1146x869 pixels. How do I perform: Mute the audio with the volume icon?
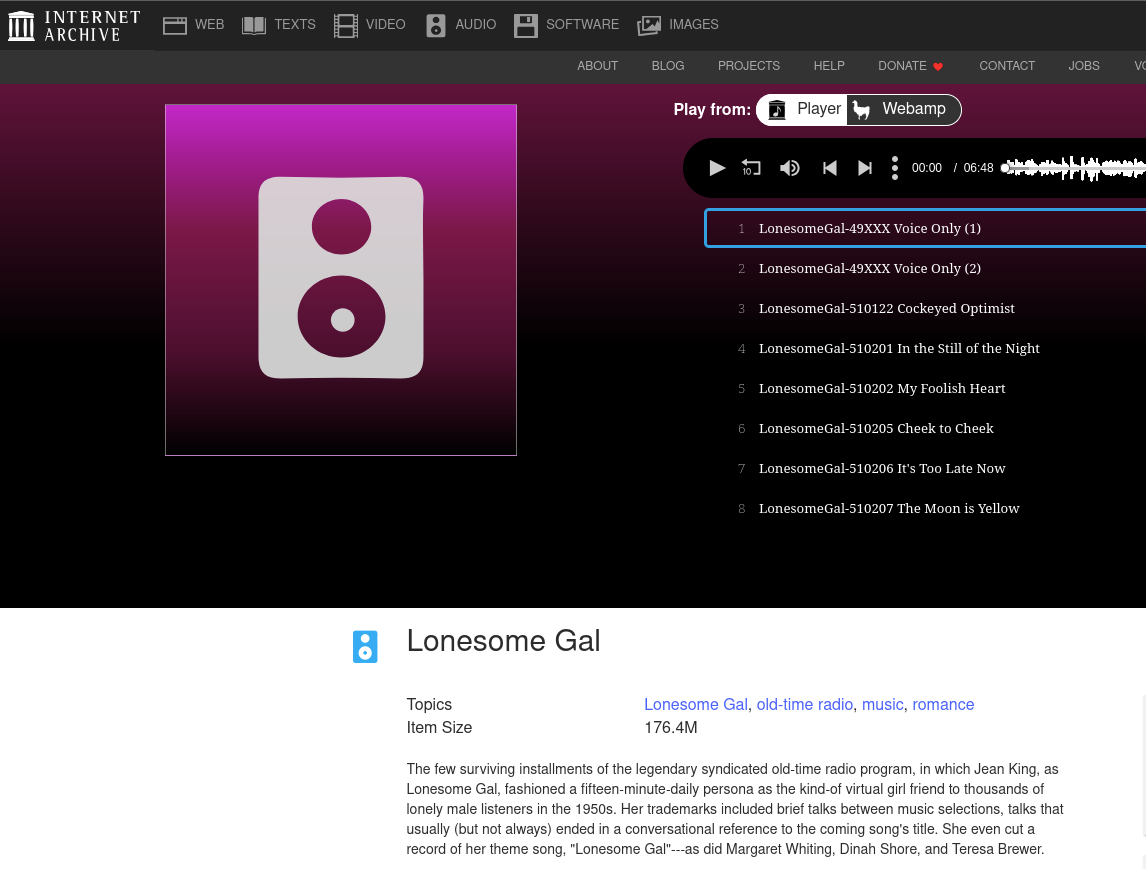pyautogui.click(x=789, y=168)
